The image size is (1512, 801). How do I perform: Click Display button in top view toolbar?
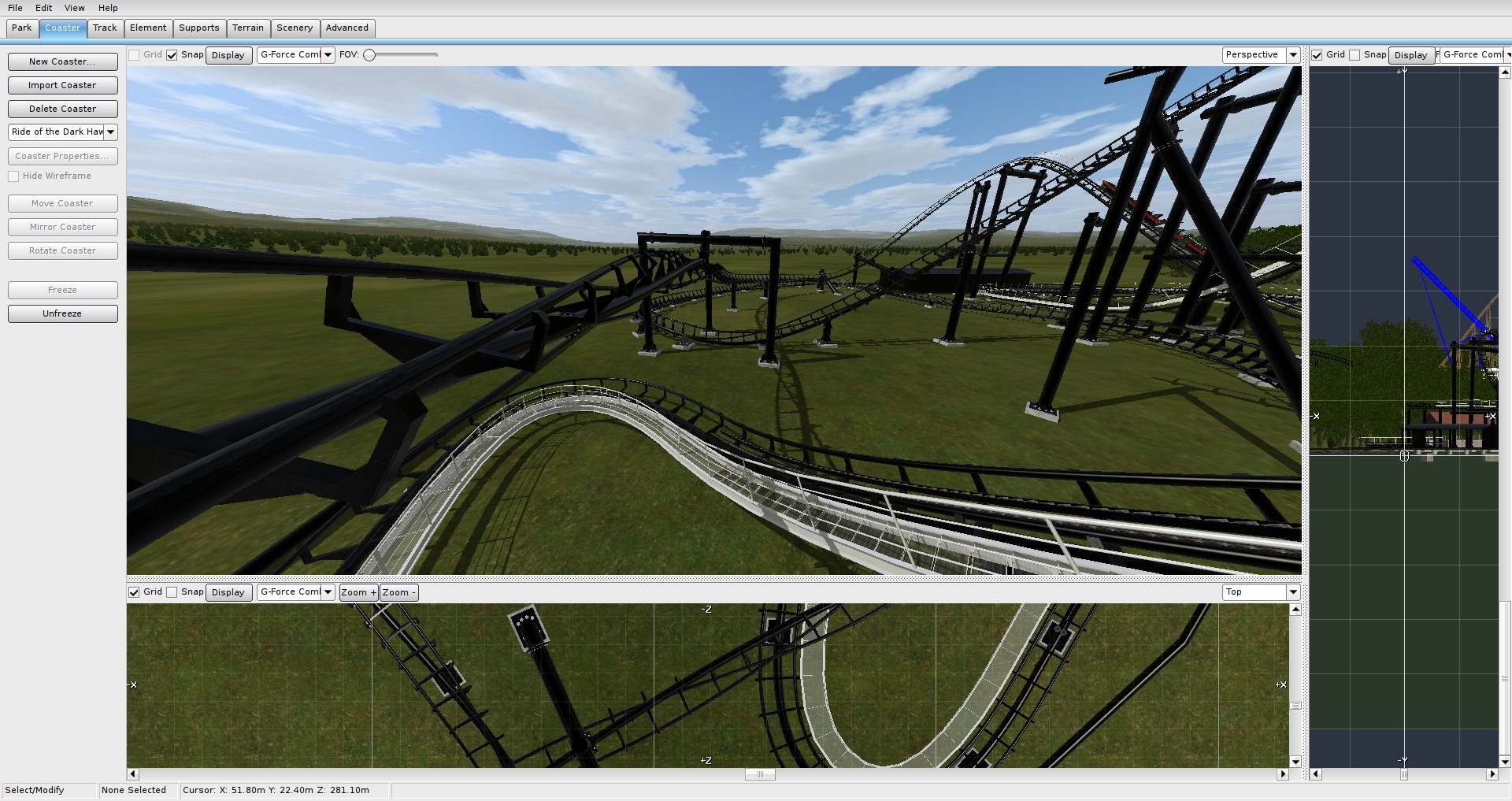[228, 592]
